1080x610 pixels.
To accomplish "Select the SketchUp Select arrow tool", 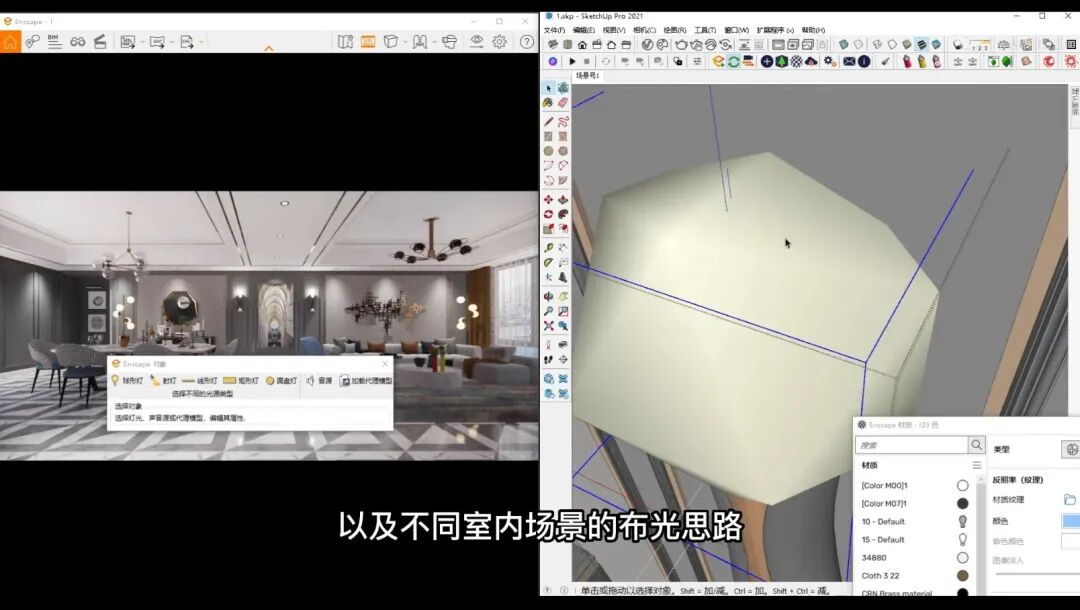I will coord(549,88).
